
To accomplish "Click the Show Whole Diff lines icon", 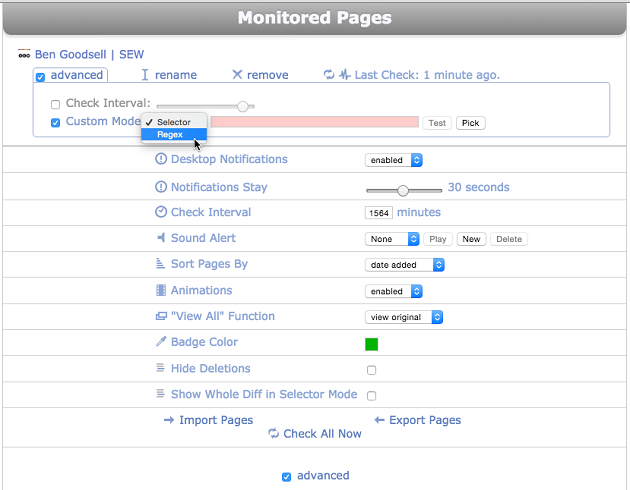I will [x=160, y=393].
